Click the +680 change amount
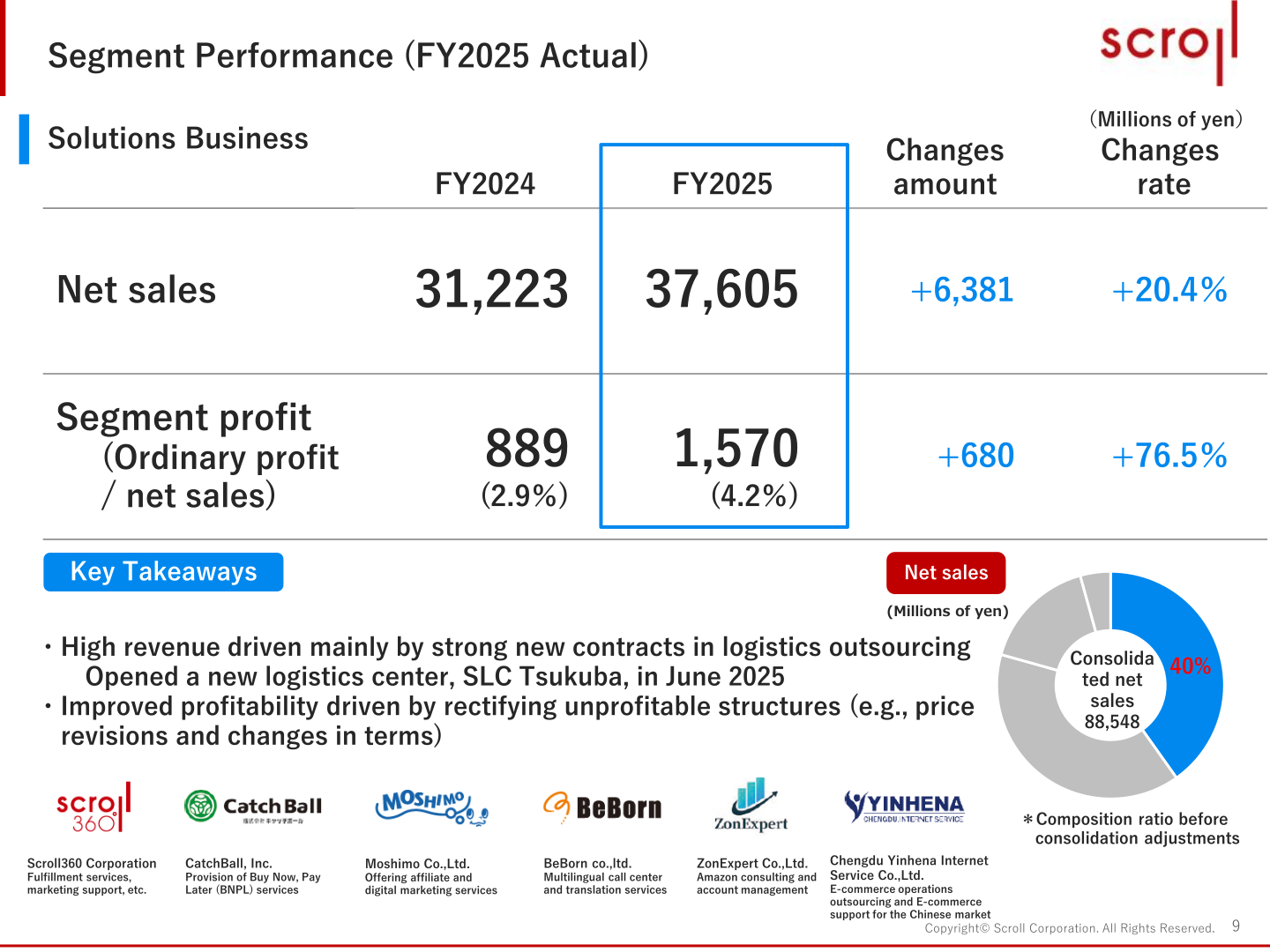 (x=975, y=456)
